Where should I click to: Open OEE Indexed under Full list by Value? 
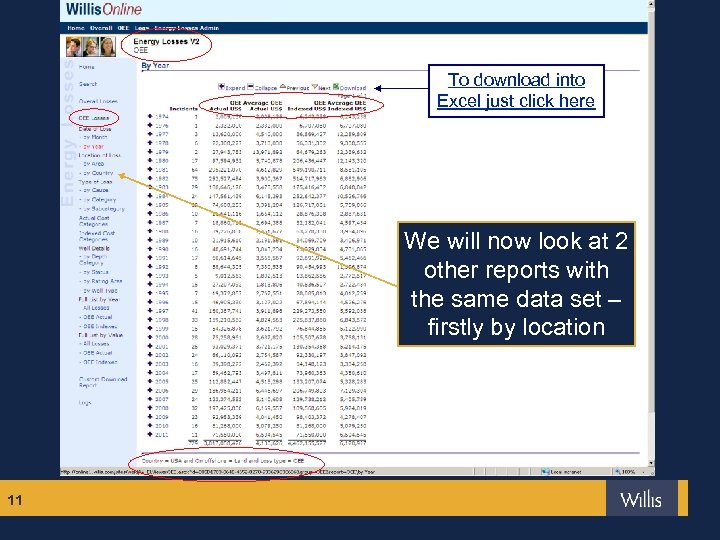[100, 362]
